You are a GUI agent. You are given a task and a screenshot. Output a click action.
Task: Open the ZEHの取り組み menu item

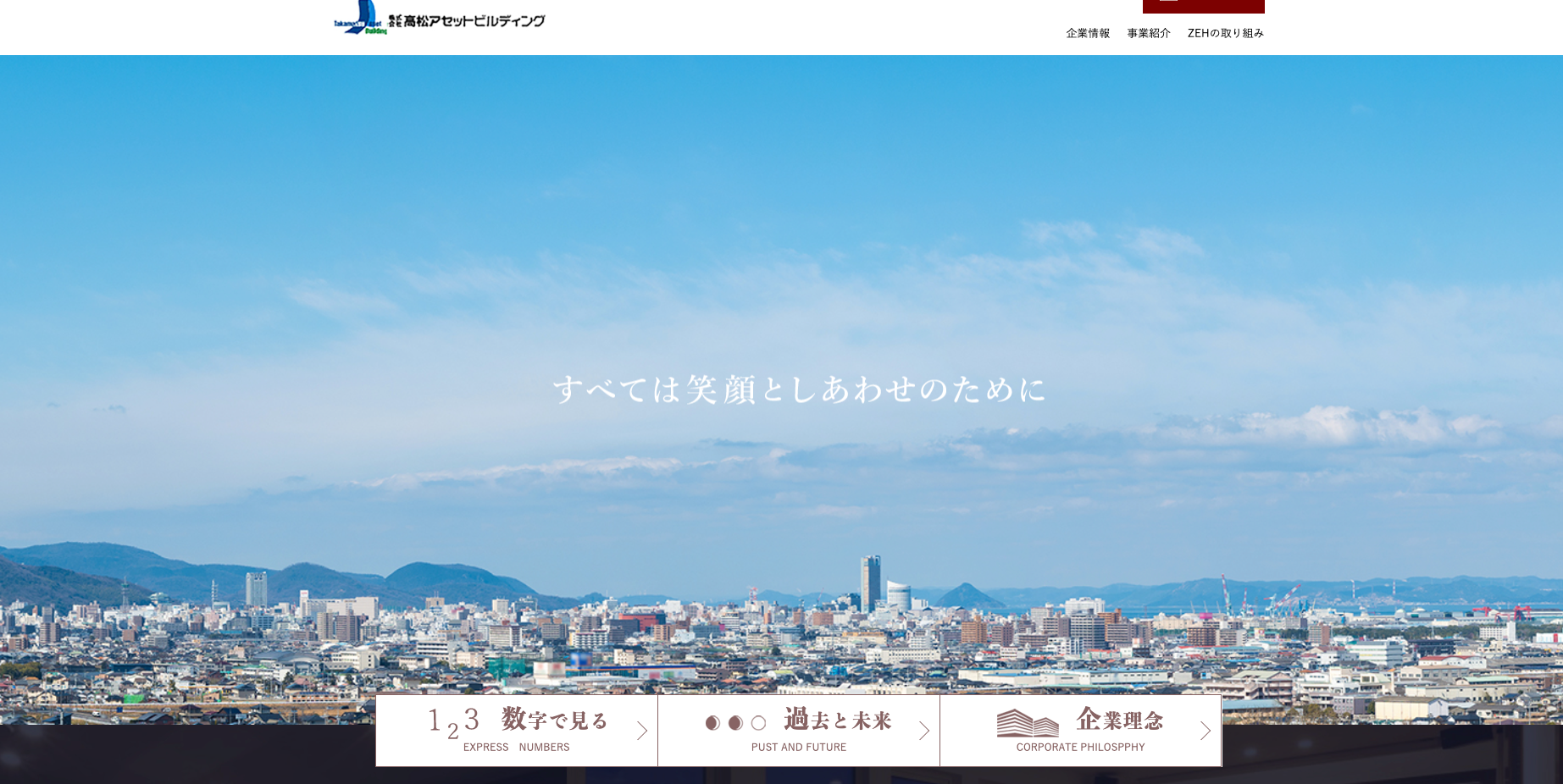pos(1226,33)
